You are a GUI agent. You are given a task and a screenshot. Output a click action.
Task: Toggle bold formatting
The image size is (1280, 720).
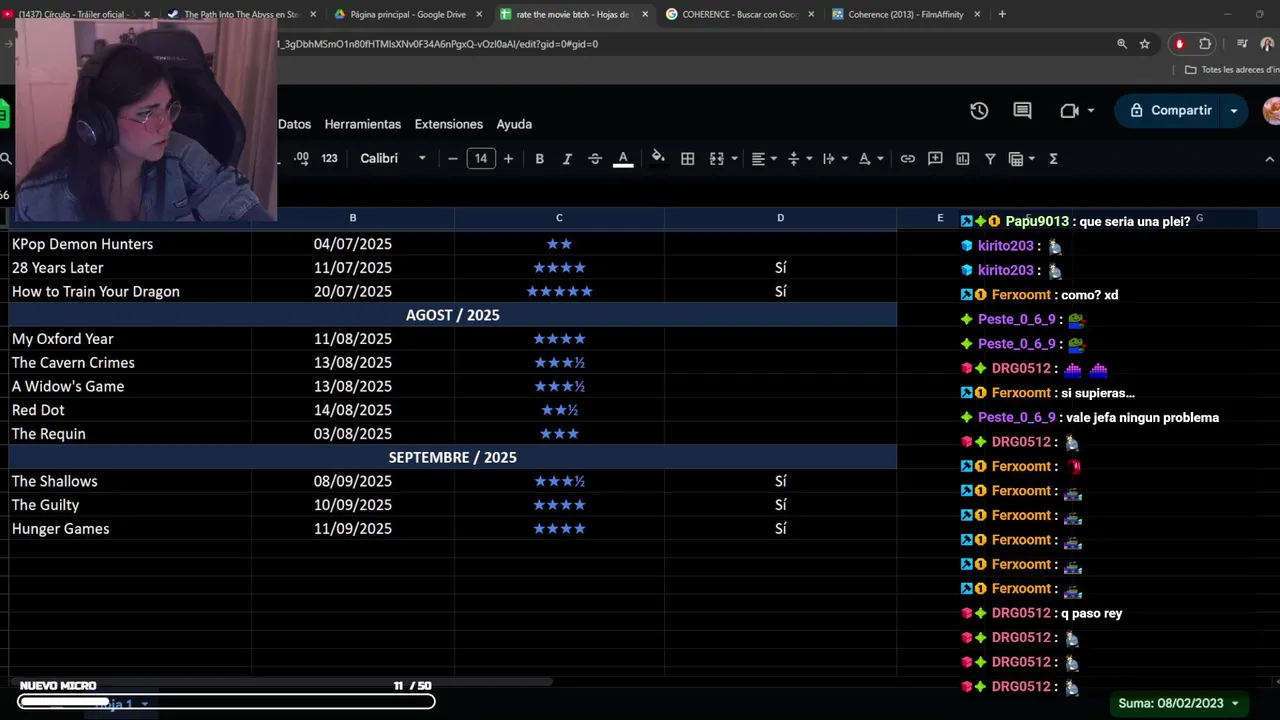click(x=539, y=158)
